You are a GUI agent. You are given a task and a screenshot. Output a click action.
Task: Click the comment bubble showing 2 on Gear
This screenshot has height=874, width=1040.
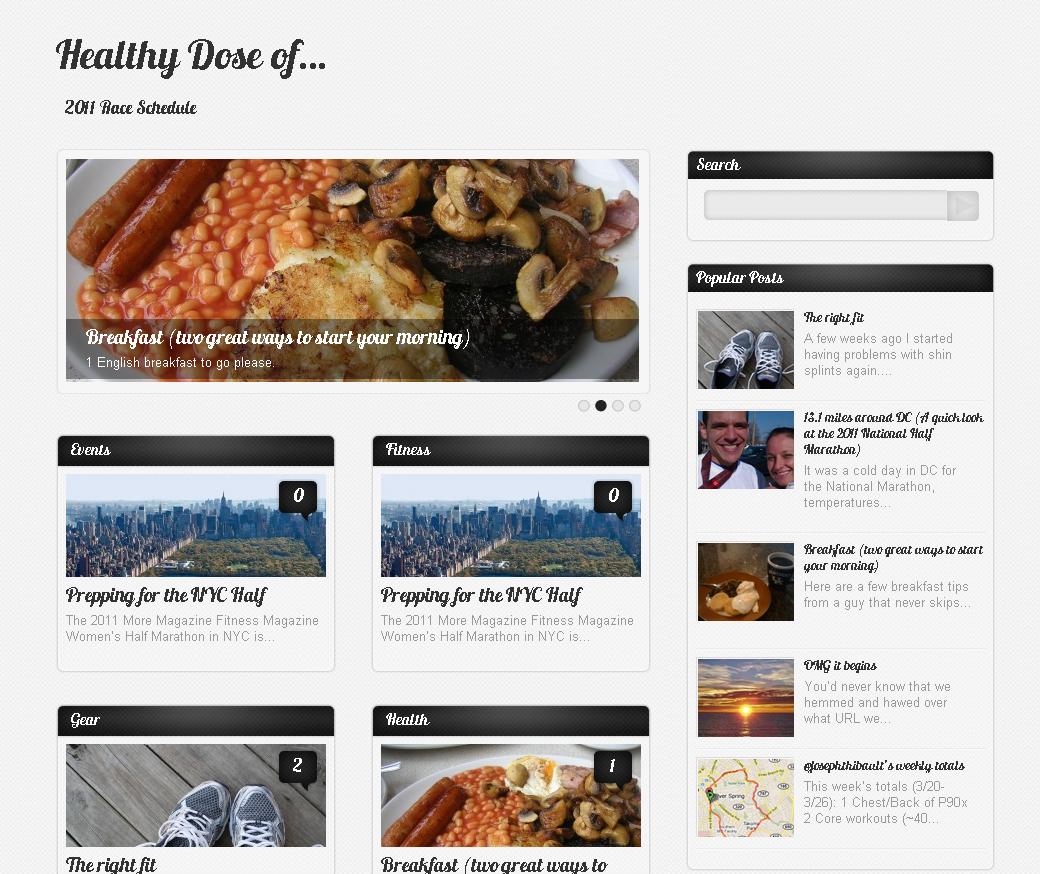coord(298,767)
